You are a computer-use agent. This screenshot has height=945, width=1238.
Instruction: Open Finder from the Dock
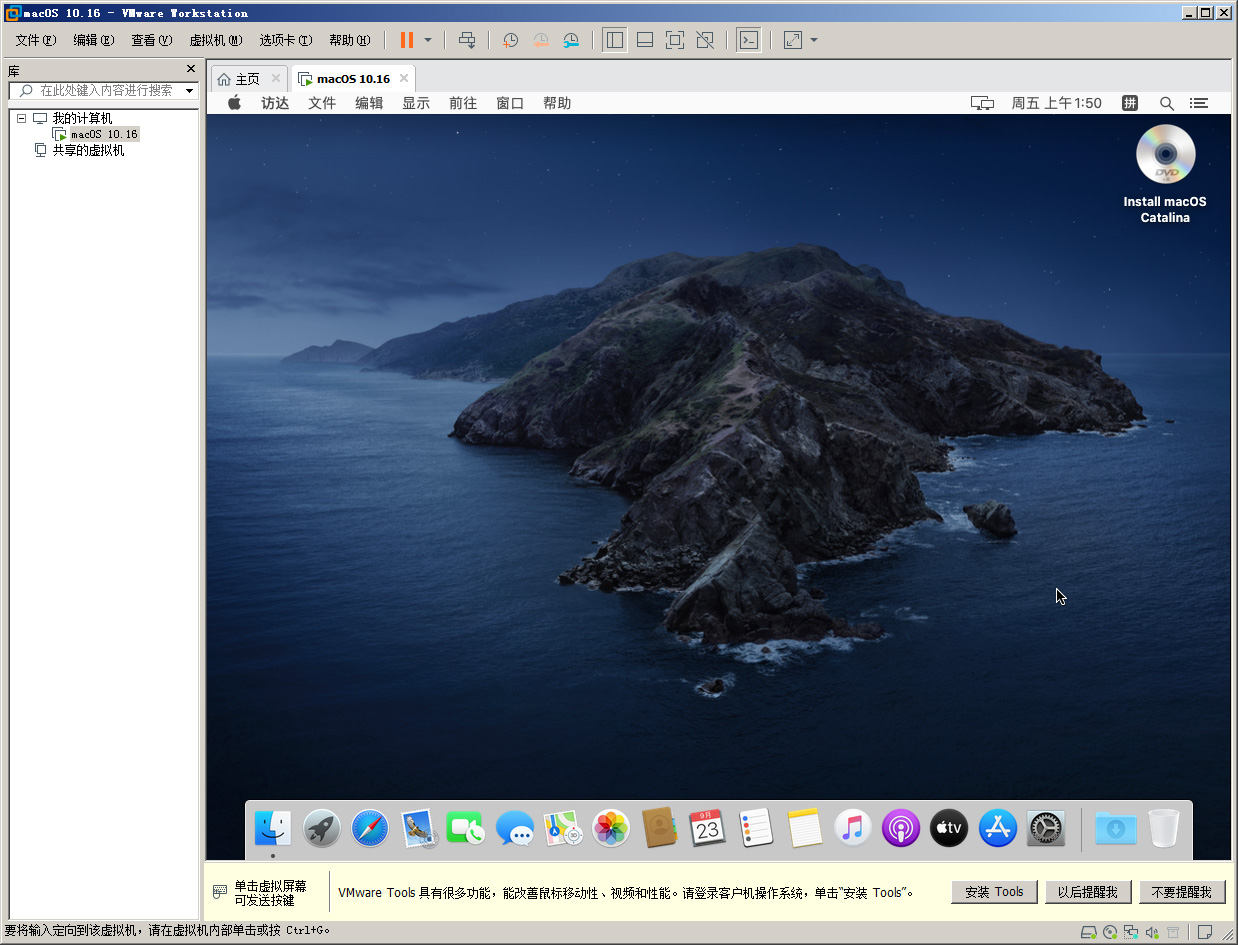273,828
